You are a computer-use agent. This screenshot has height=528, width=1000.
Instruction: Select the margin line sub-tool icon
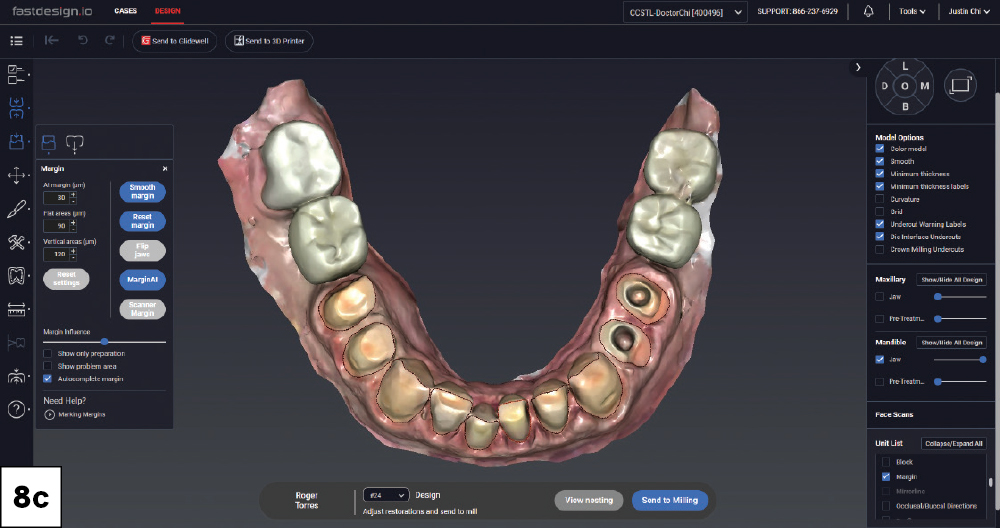point(48,143)
